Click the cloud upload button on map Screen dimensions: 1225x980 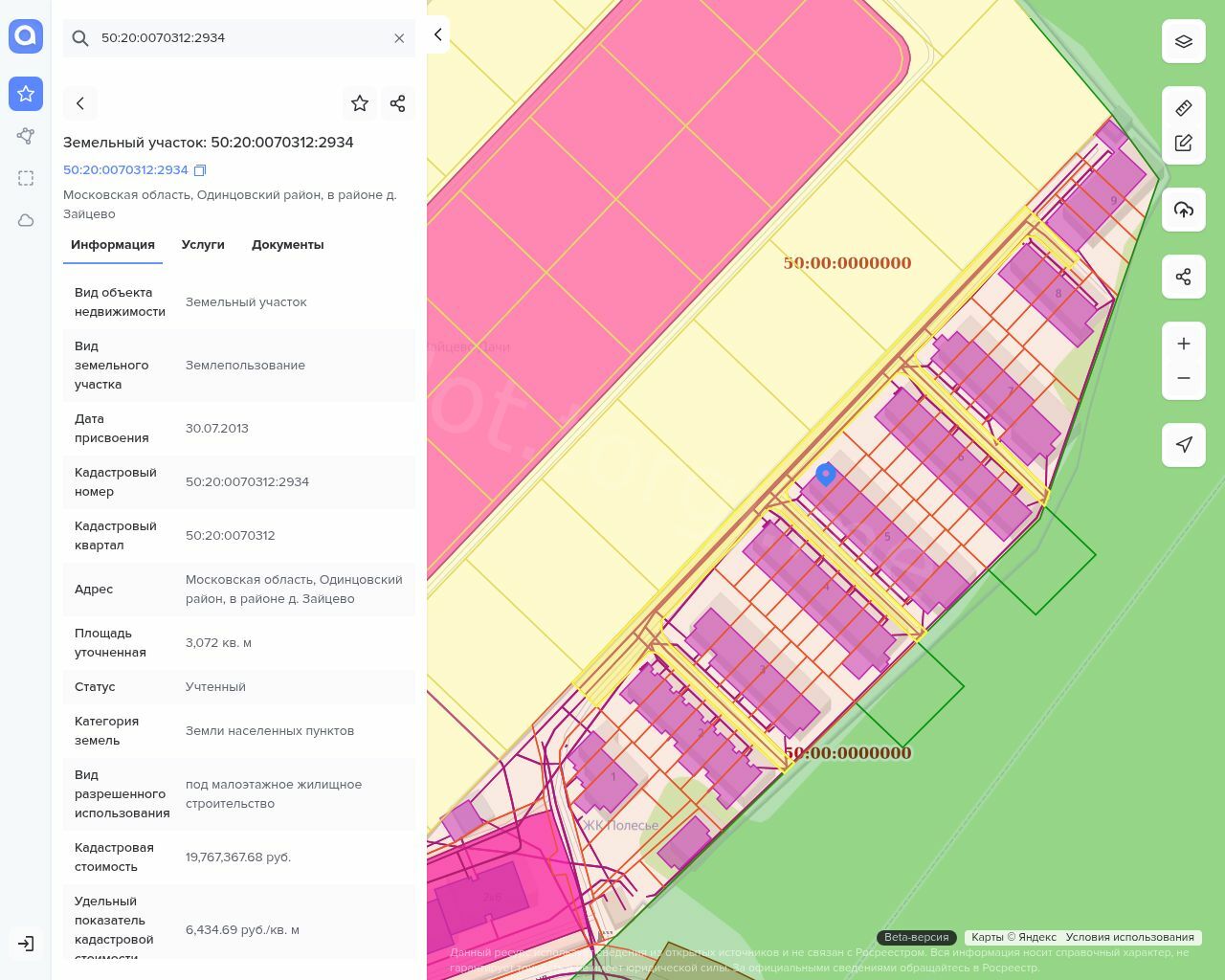(1184, 210)
